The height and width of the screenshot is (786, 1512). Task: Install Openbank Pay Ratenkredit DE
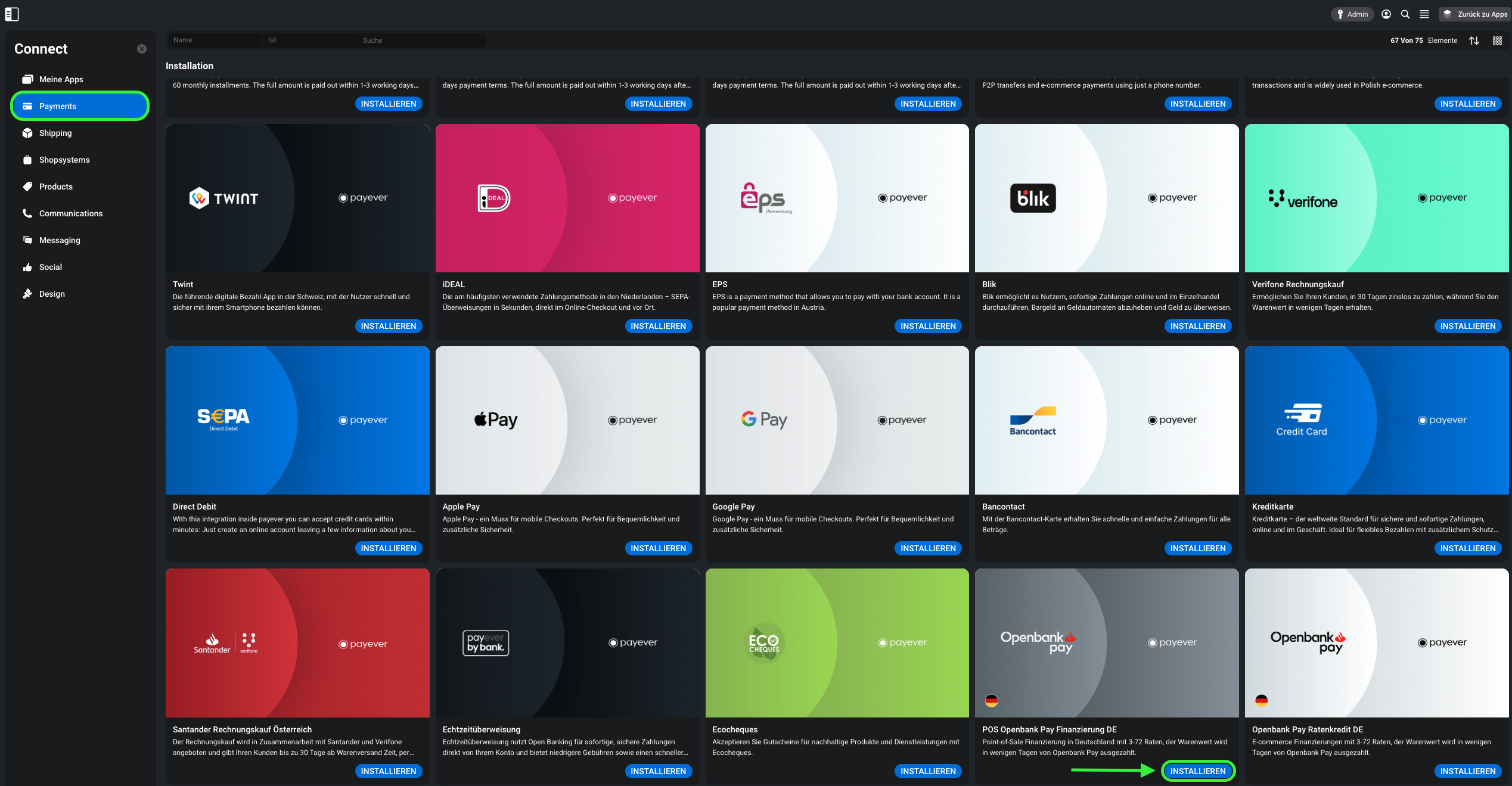point(1468,771)
